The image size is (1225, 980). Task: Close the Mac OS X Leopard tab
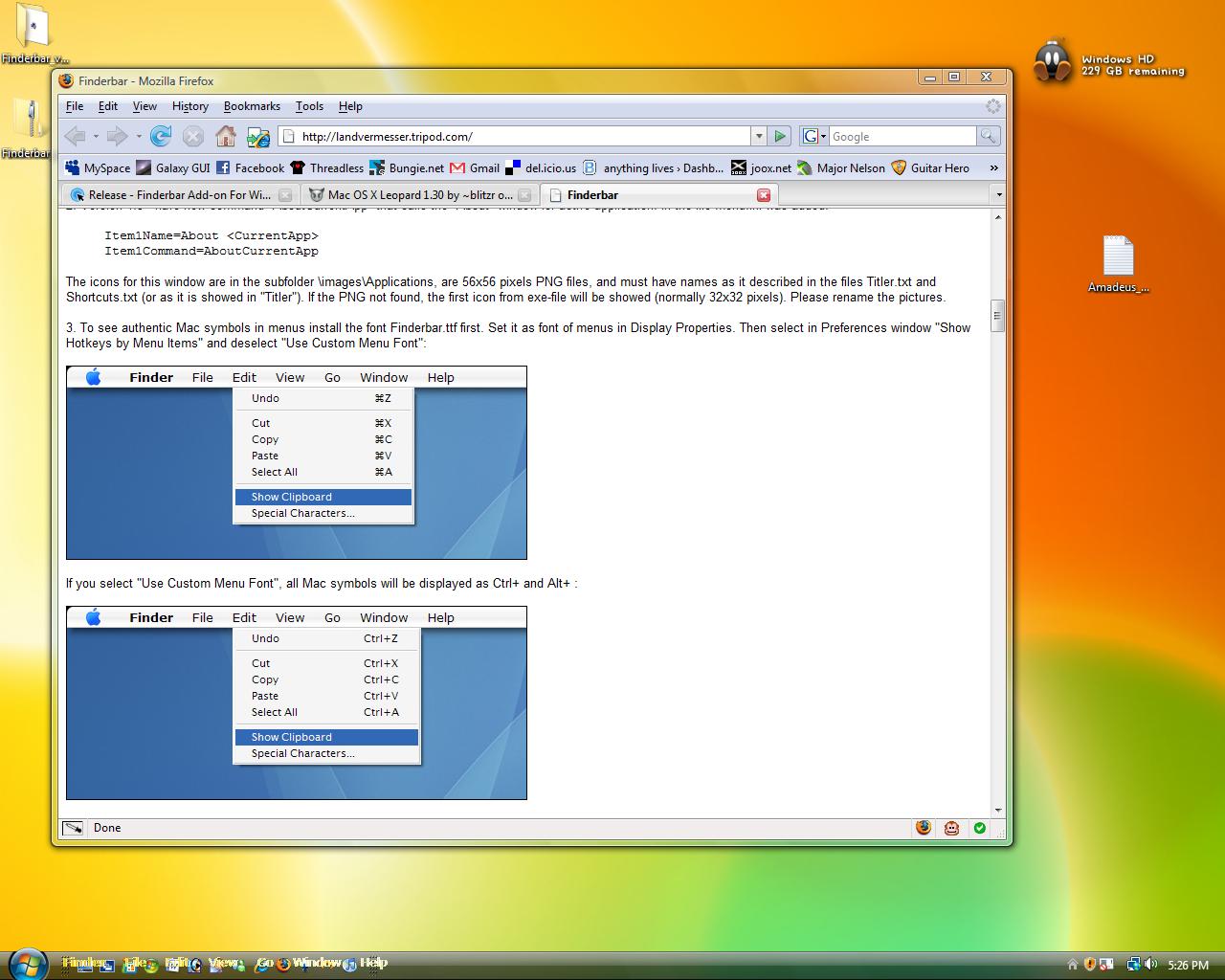tap(524, 194)
